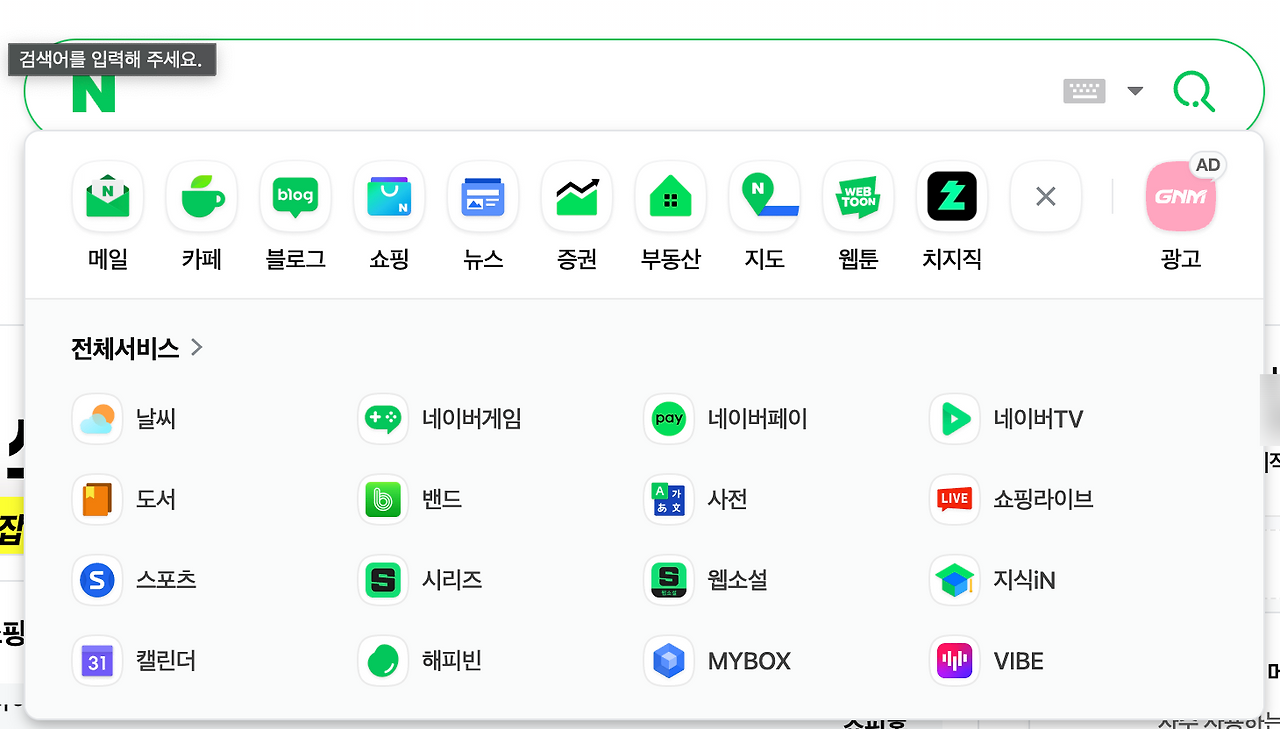
Task: Open the GNM ad (광고) shortcut
Action: (x=1181, y=217)
